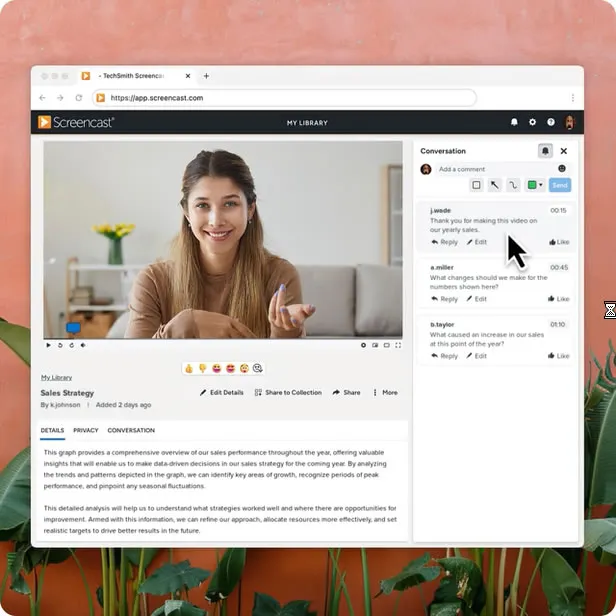
Task: Click the Sales Strategy video title
Action: (67, 393)
